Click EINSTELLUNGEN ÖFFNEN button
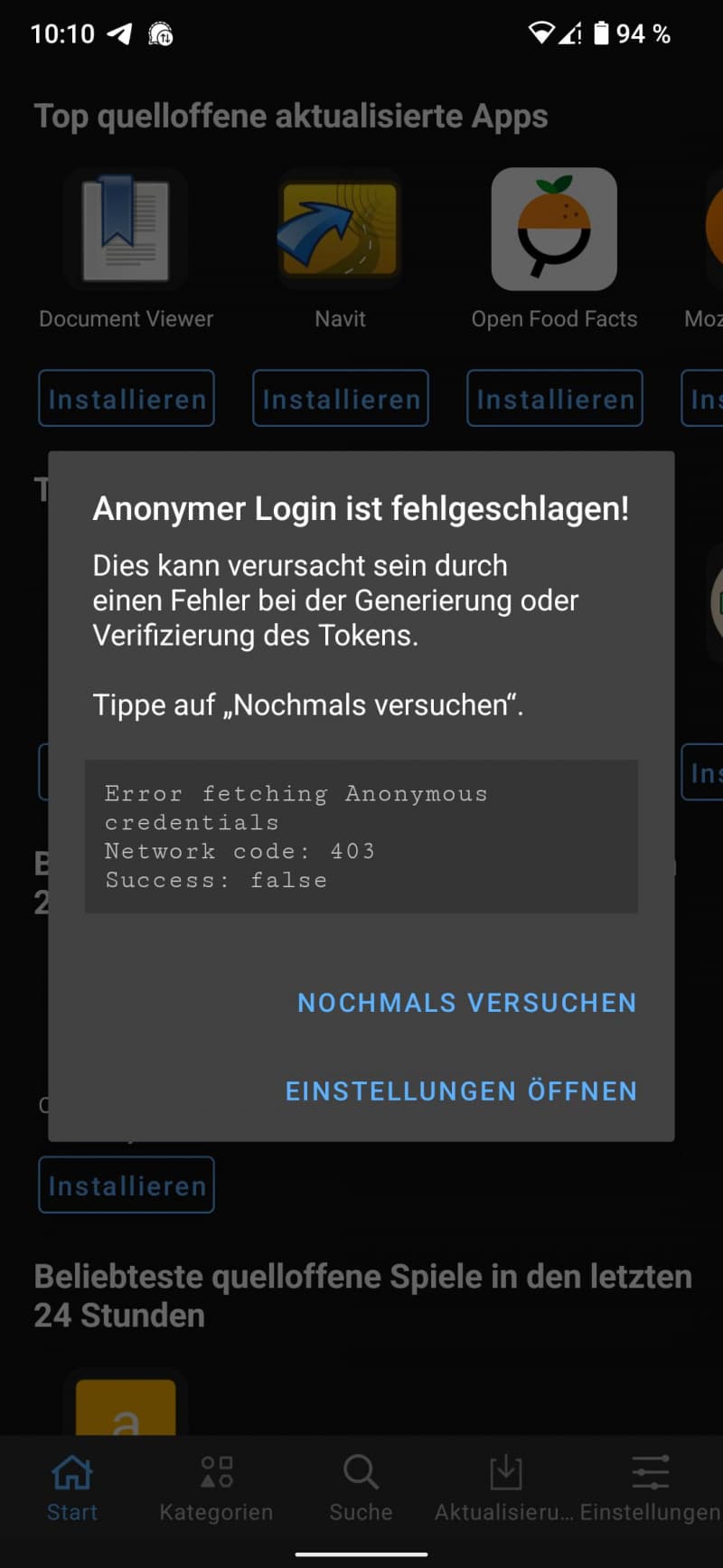This screenshot has height=1568, width=723. 461,1091
